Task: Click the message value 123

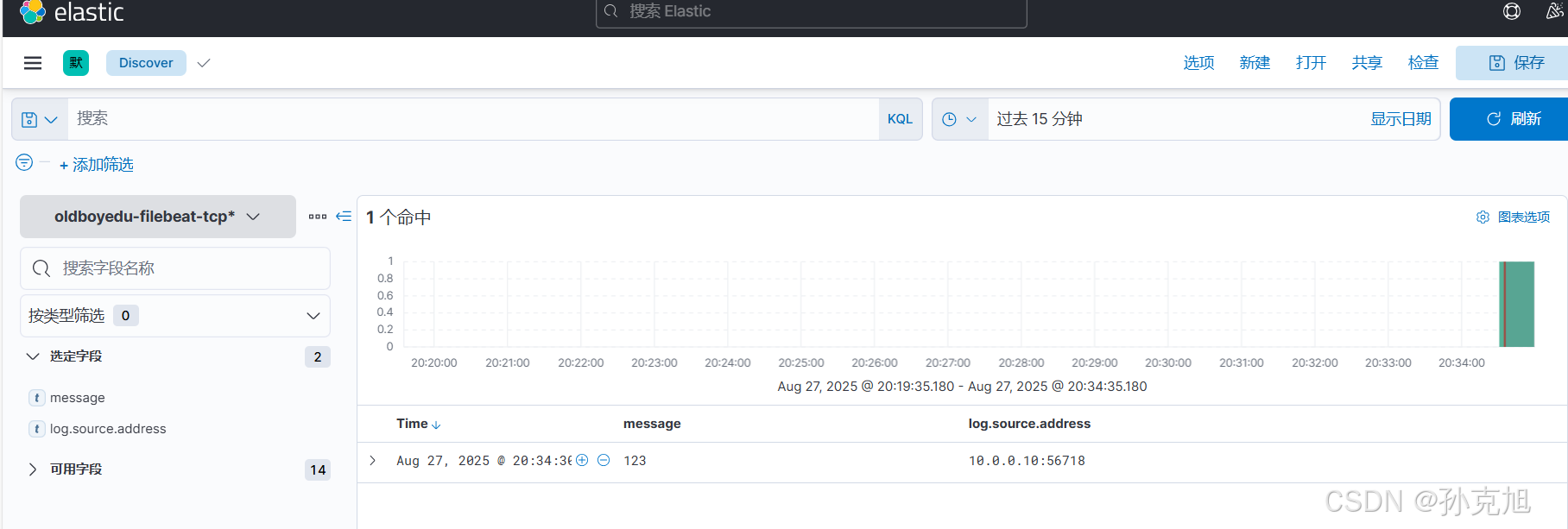Action: click(x=635, y=461)
